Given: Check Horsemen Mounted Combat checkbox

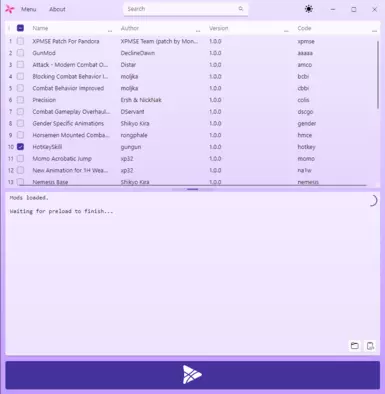Looking at the screenshot, I should tap(20, 135).
